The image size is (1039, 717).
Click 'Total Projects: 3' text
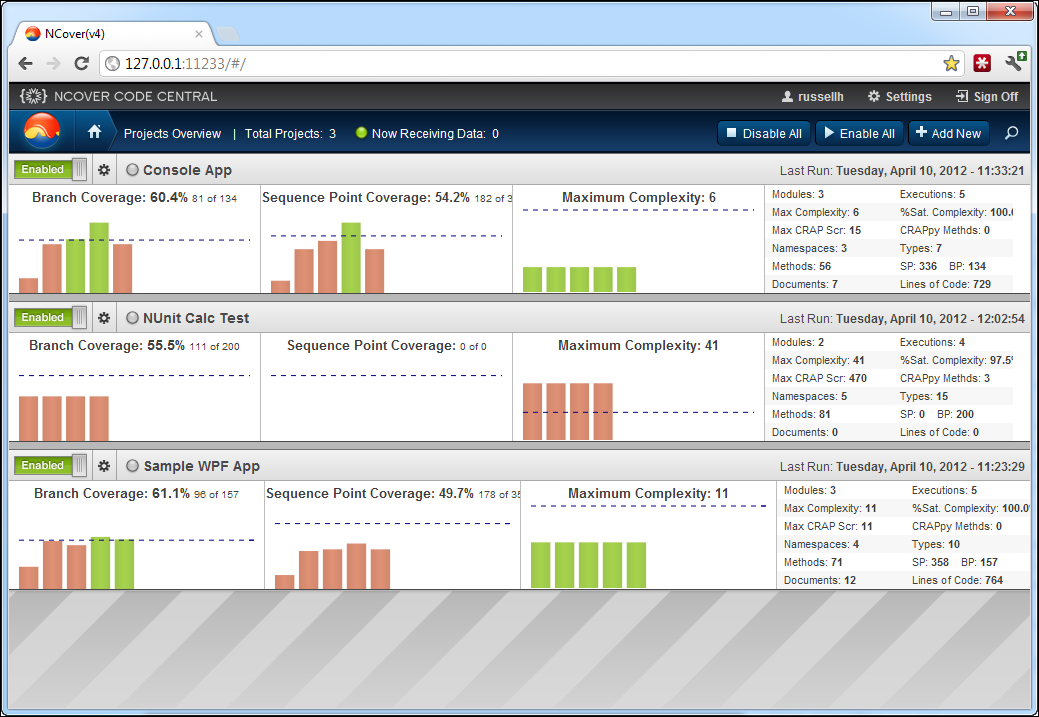[290, 133]
